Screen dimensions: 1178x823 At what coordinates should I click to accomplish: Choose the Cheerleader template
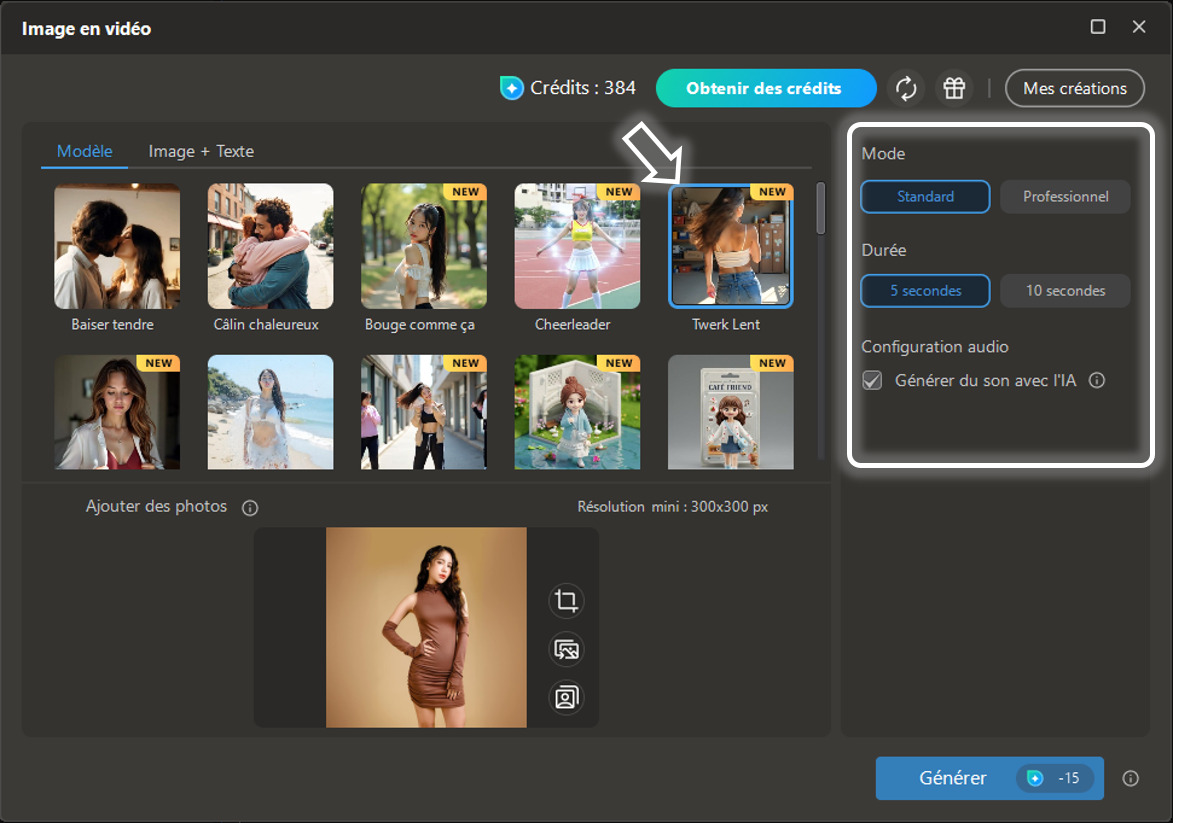[x=577, y=246]
